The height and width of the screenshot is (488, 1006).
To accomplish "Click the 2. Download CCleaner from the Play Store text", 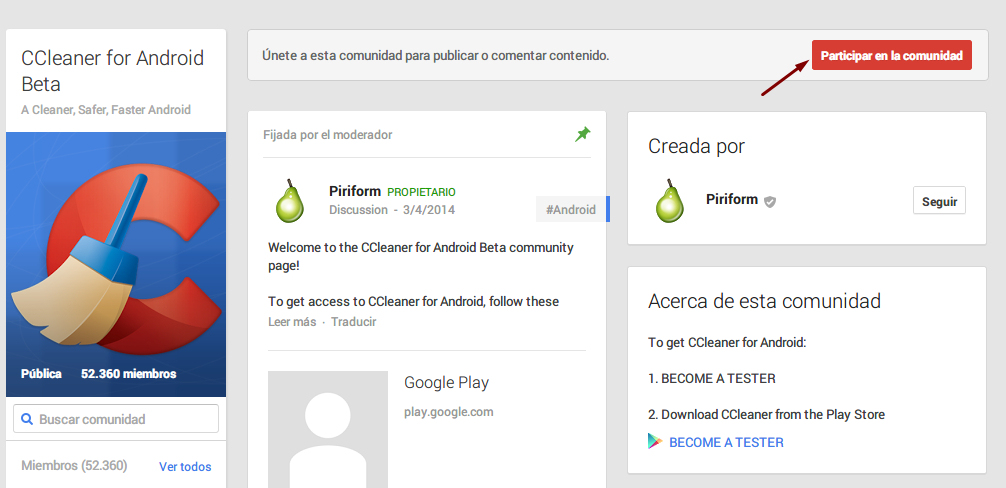I will pyautogui.click(x=766, y=414).
